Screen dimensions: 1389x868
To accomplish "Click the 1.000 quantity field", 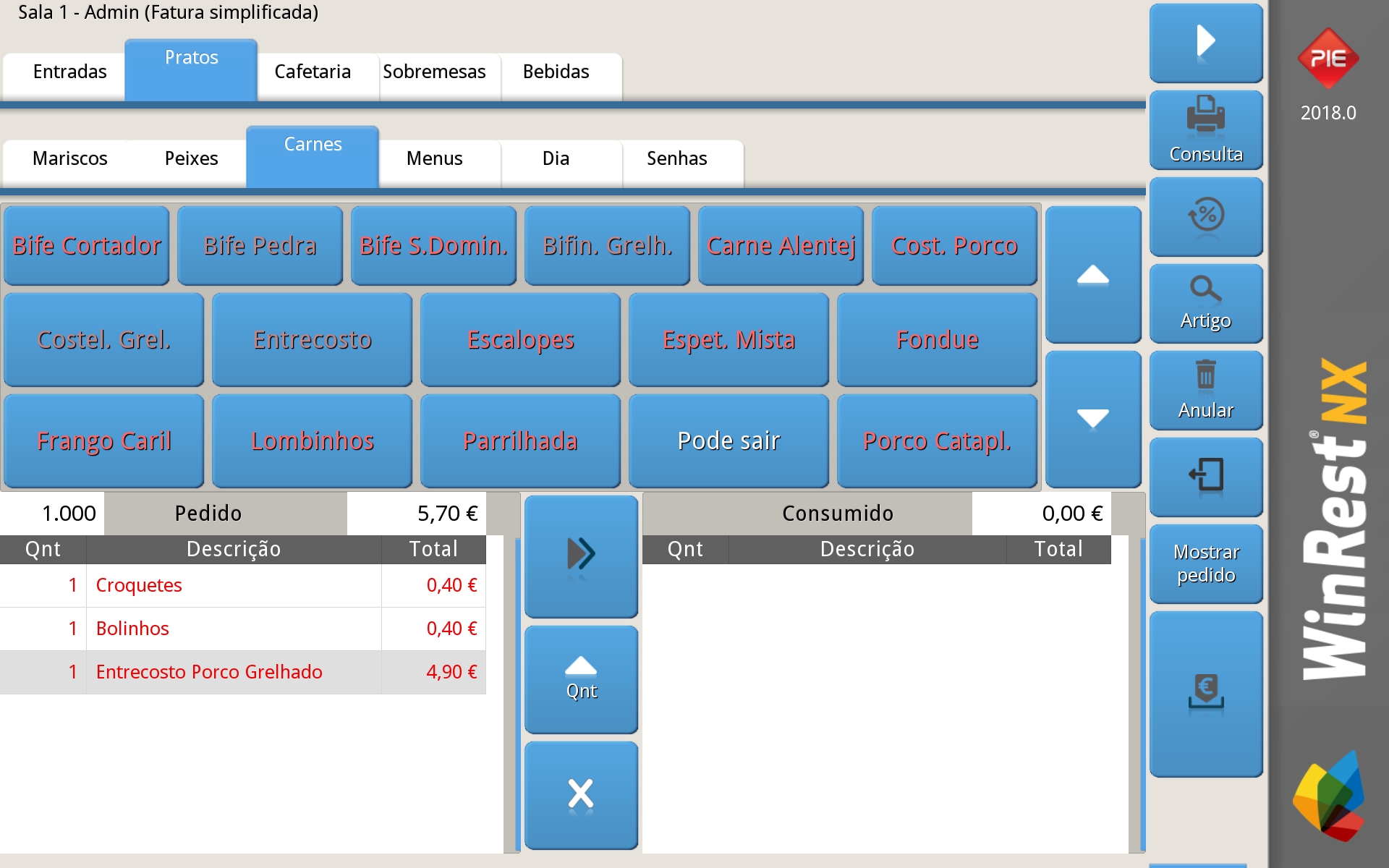I will (52, 514).
